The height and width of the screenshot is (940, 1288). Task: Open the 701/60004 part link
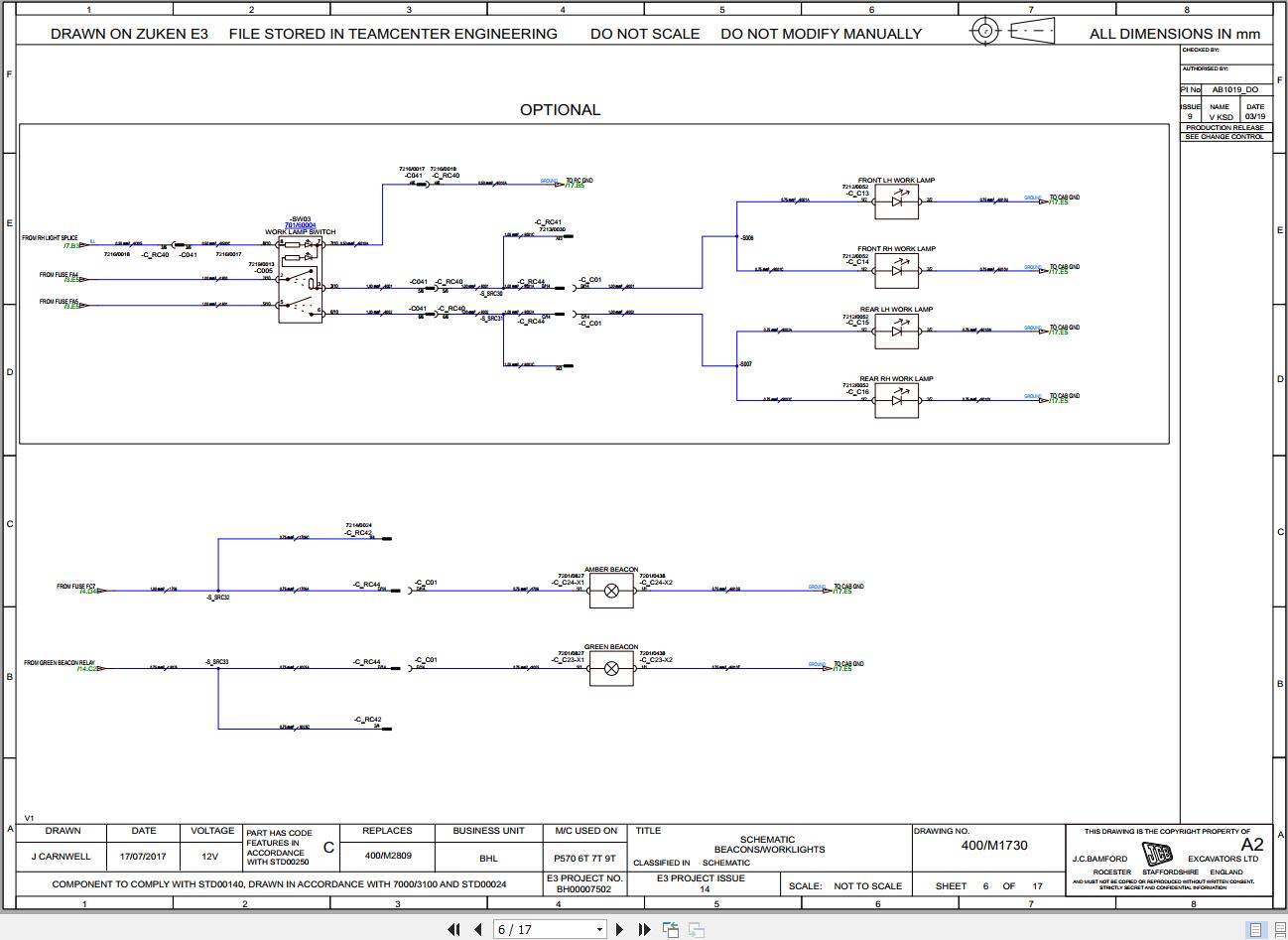[x=300, y=225]
